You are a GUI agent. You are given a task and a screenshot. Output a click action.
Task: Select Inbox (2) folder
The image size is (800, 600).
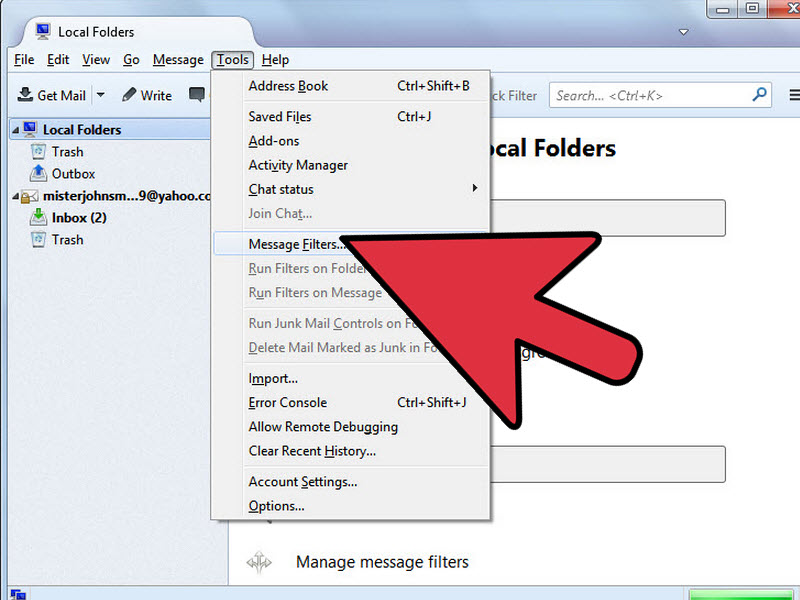coord(79,218)
